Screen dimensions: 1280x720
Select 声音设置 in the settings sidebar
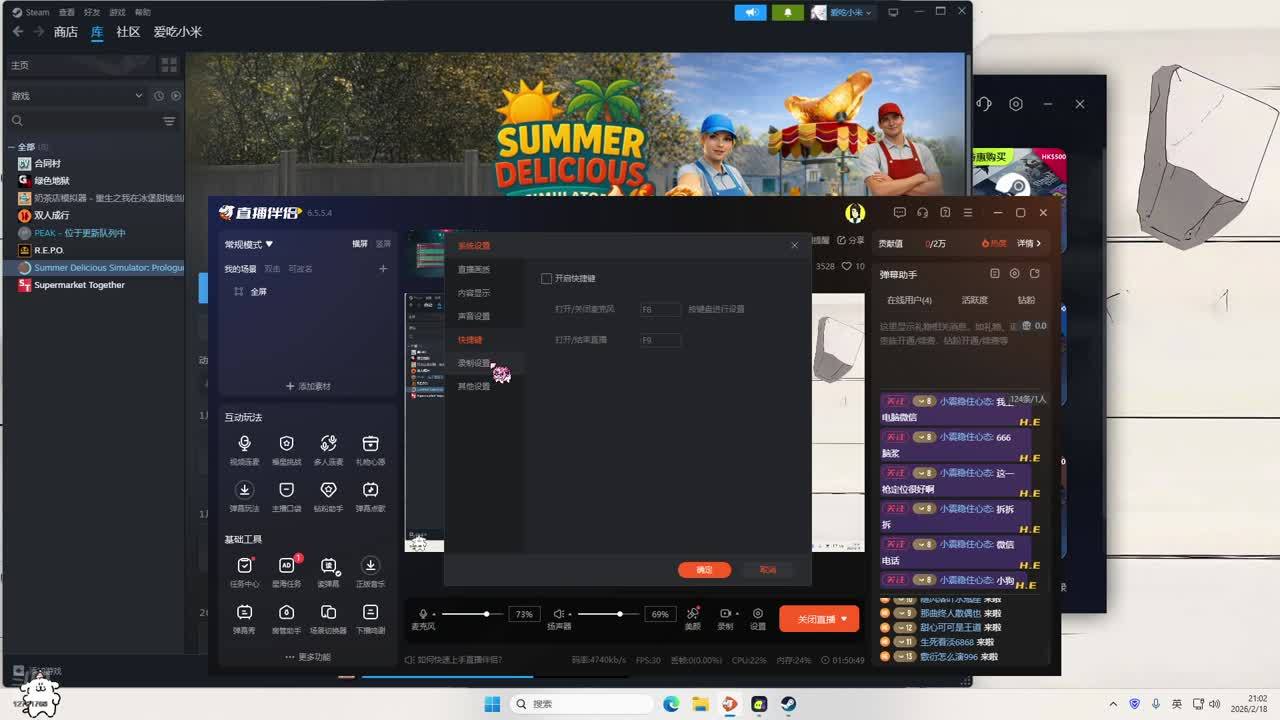click(x=474, y=316)
